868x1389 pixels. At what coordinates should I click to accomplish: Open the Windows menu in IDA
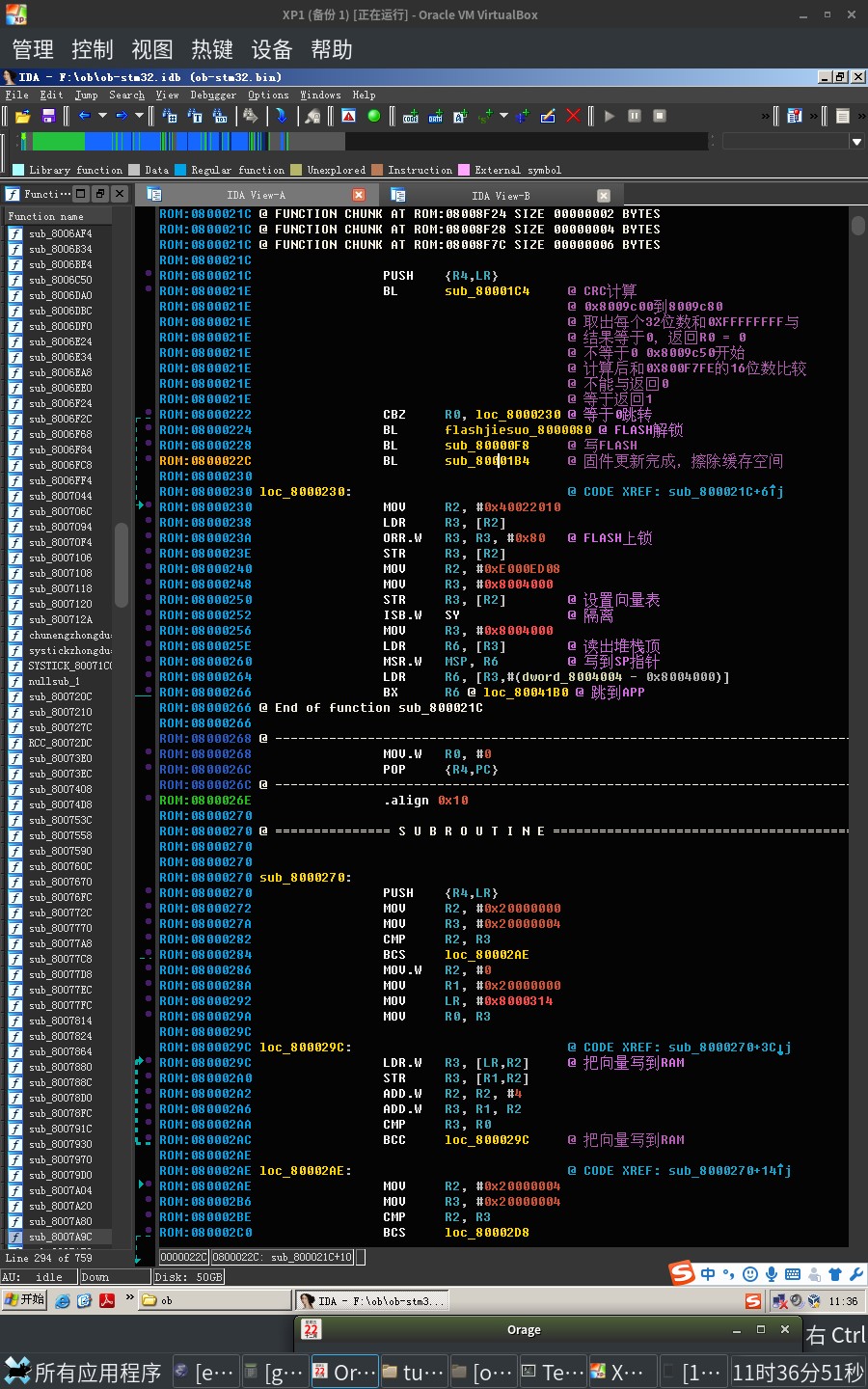click(320, 95)
